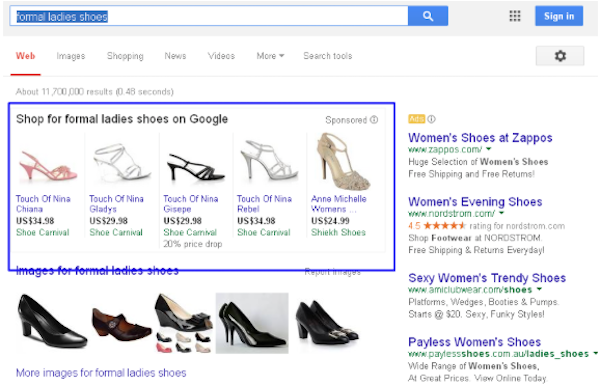The height and width of the screenshot is (386, 600).
Task: Open the Anne Michelle beige heel image
Action: [343, 161]
